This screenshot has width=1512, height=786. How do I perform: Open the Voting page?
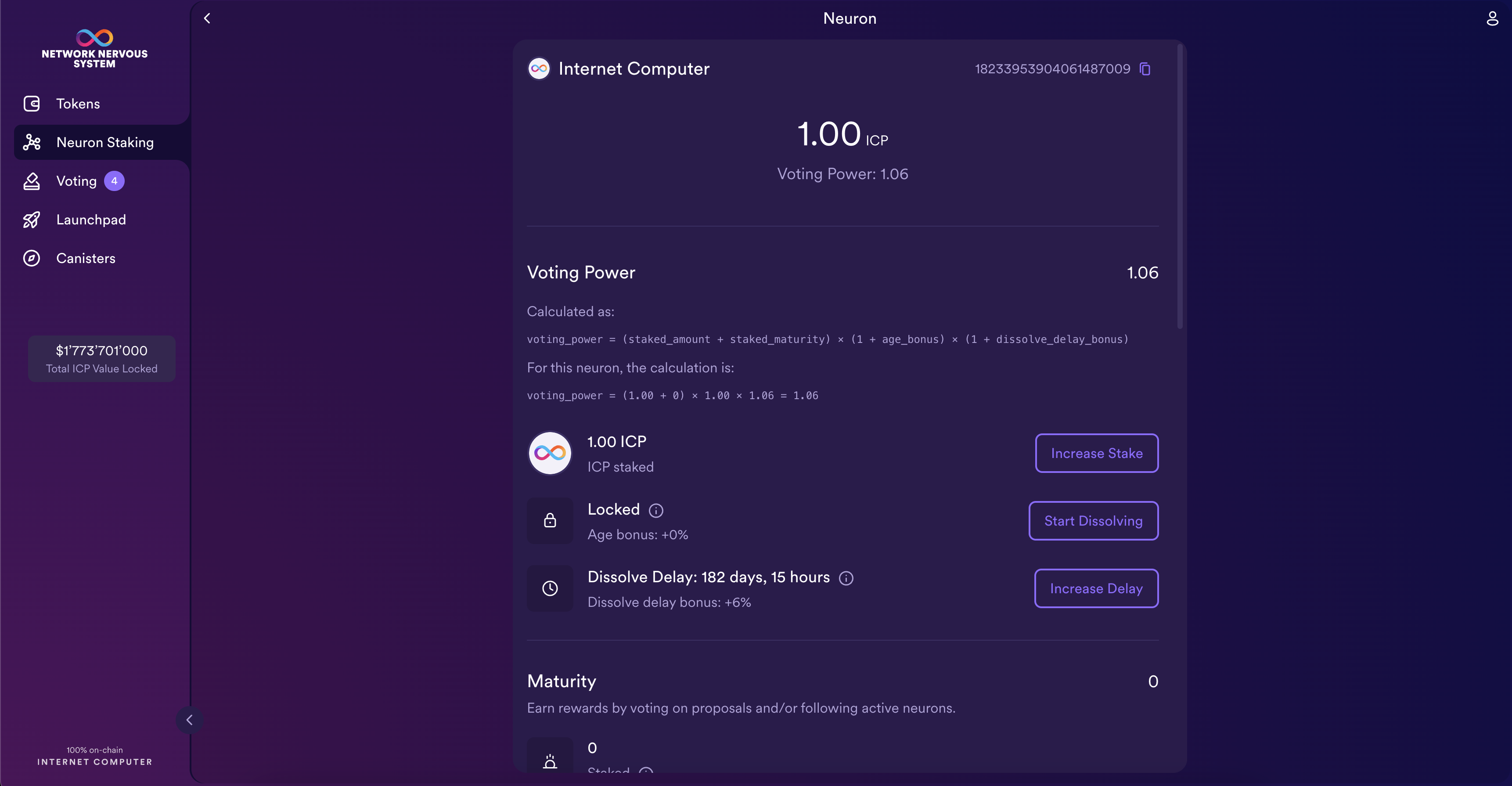pos(76,181)
